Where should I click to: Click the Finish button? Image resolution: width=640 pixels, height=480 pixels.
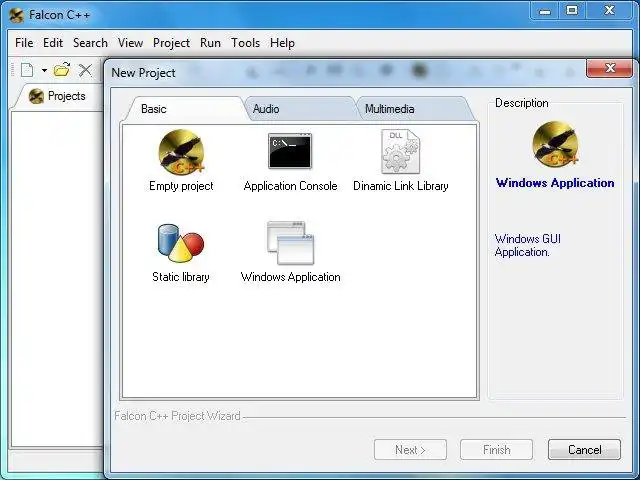pos(496,450)
